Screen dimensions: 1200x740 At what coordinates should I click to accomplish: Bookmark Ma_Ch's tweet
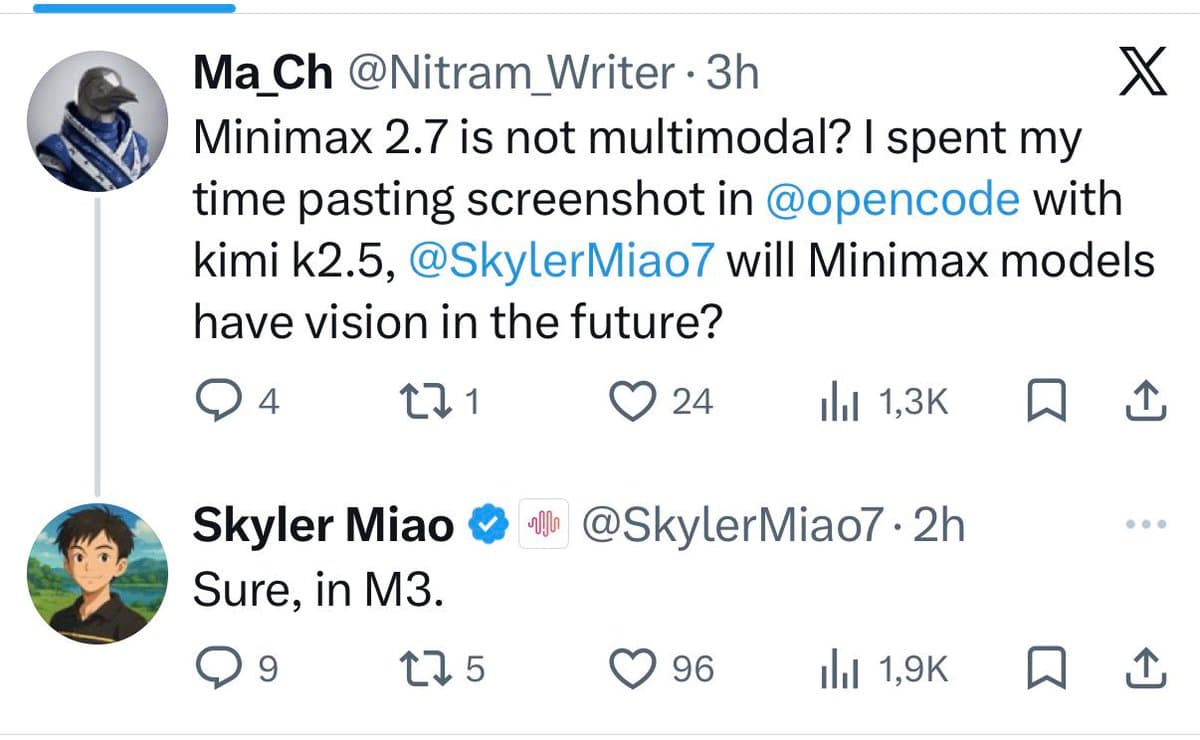coord(1046,400)
